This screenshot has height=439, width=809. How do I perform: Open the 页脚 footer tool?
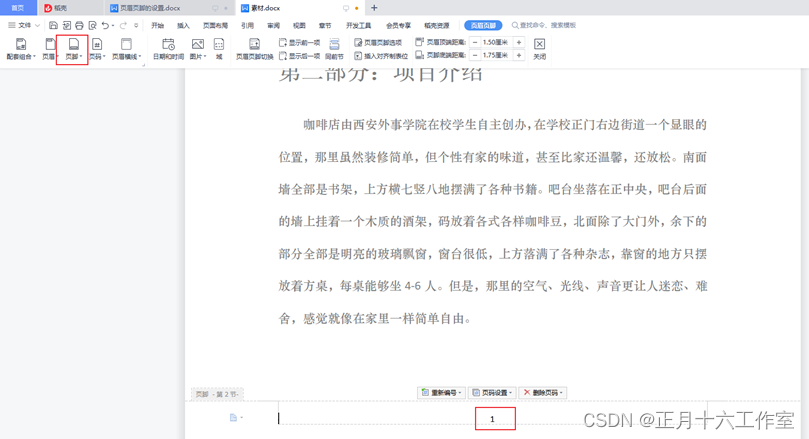(x=73, y=49)
